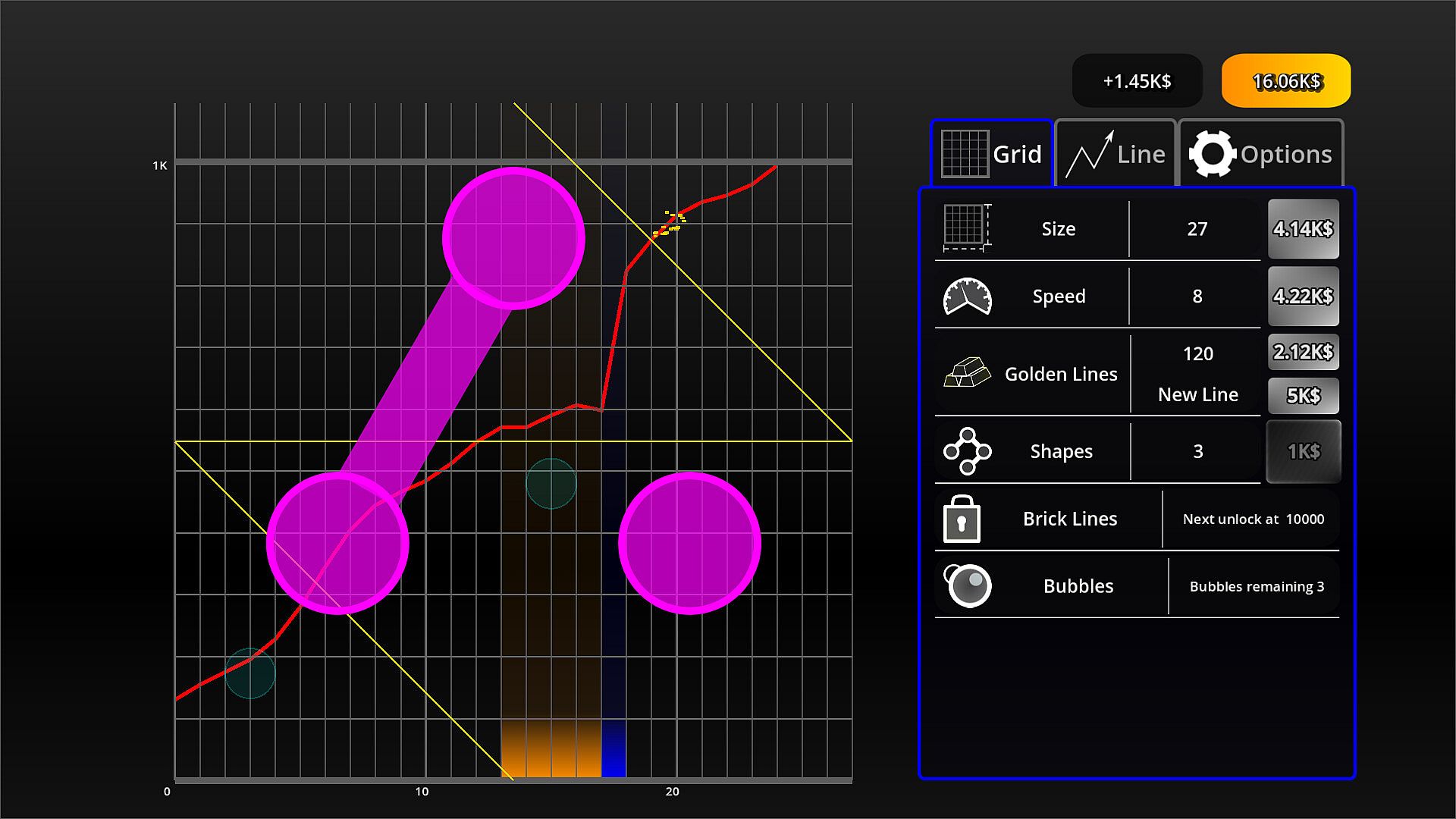This screenshot has width=1456, height=819.
Task: Pop the teal bubble near the grid center
Action: point(551,484)
